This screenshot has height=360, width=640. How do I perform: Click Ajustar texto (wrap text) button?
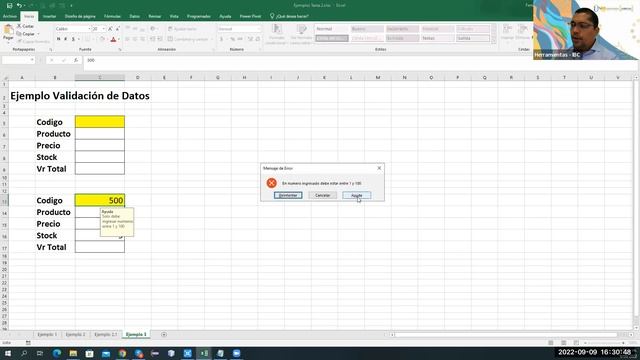[x=182, y=29]
